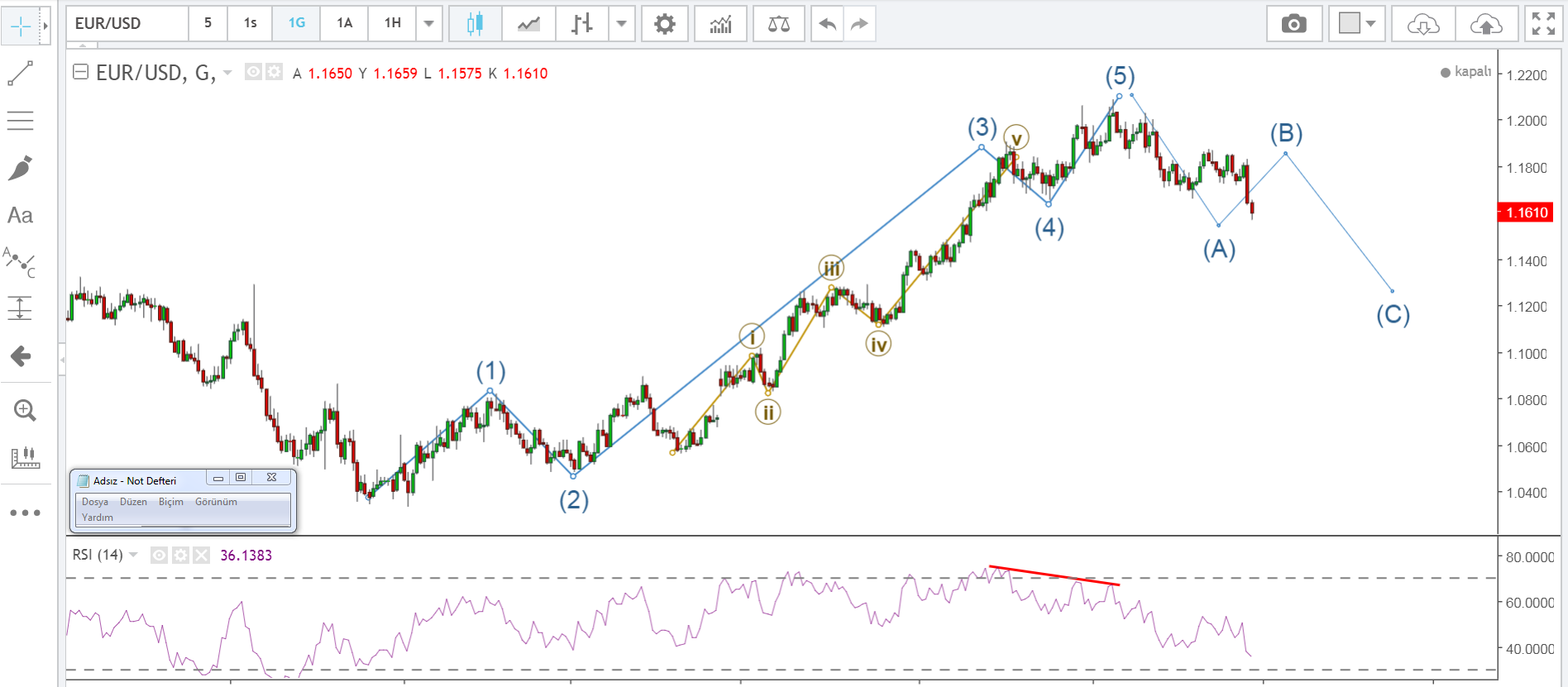1568x687 pixels.
Task: Open the Dosya menu in Notepad
Action: click(x=95, y=502)
